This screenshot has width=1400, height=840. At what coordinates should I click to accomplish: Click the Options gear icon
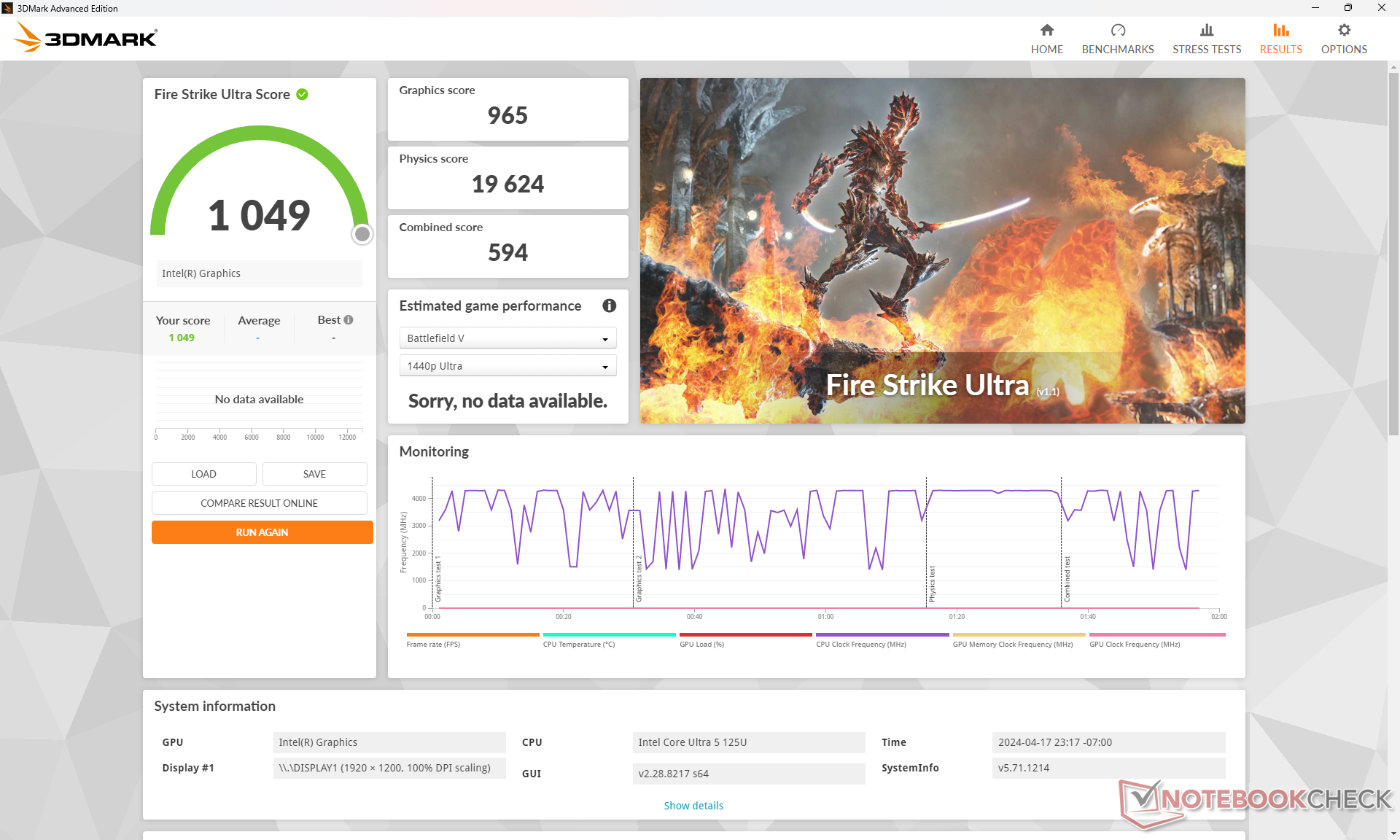pos(1343,31)
